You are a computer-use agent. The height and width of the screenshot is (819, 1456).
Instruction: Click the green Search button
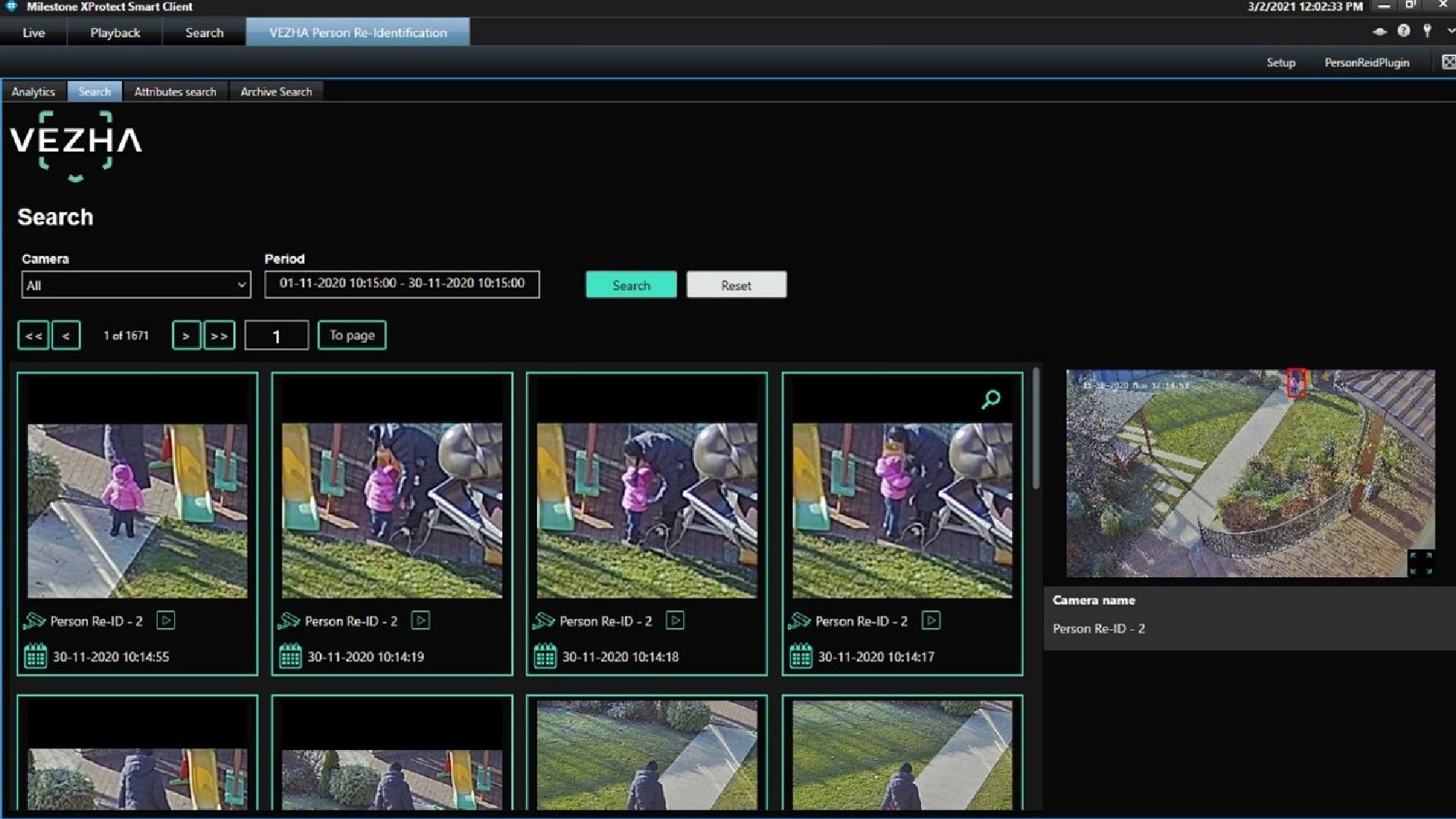tap(631, 285)
